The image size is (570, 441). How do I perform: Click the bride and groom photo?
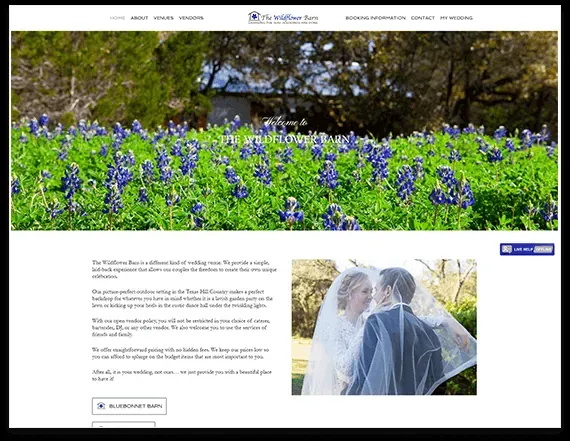(x=384, y=327)
